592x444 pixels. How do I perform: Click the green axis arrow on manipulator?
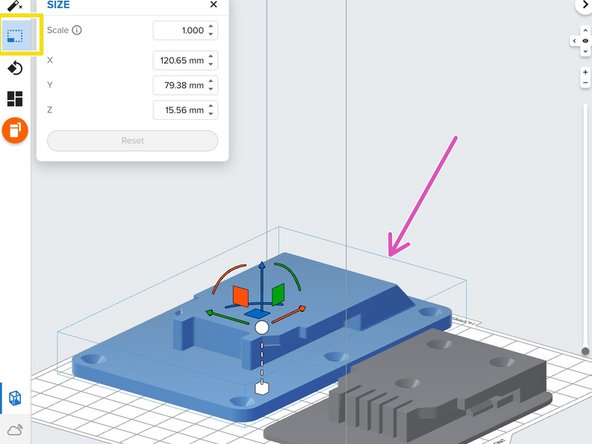click(210, 313)
